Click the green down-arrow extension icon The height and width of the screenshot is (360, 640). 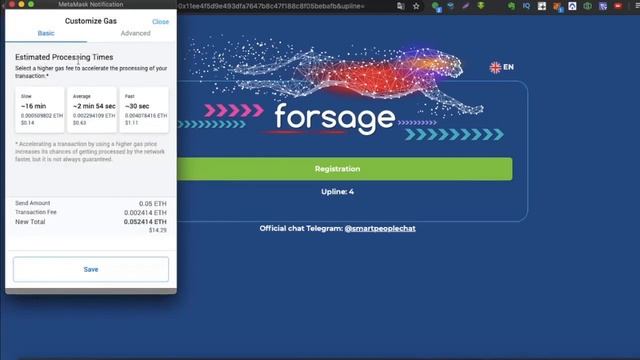481,6
